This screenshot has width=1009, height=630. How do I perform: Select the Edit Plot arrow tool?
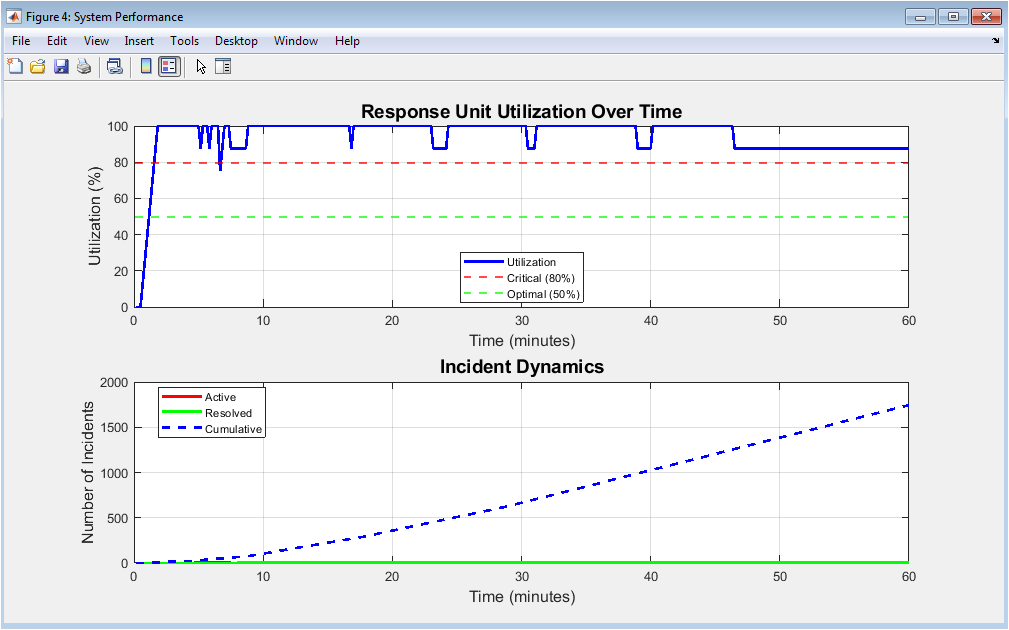pos(201,67)
